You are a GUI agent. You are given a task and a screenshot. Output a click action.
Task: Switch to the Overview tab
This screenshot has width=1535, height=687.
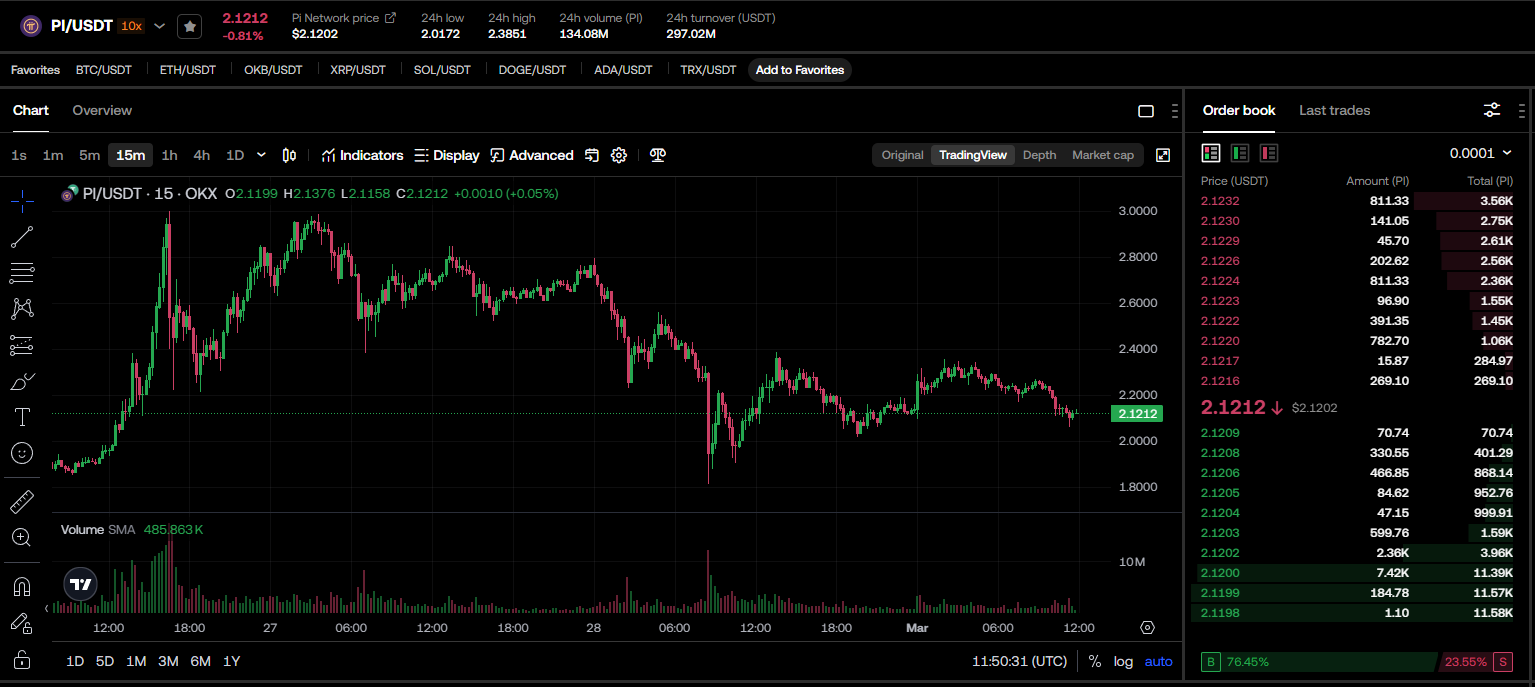click(102, 110)
